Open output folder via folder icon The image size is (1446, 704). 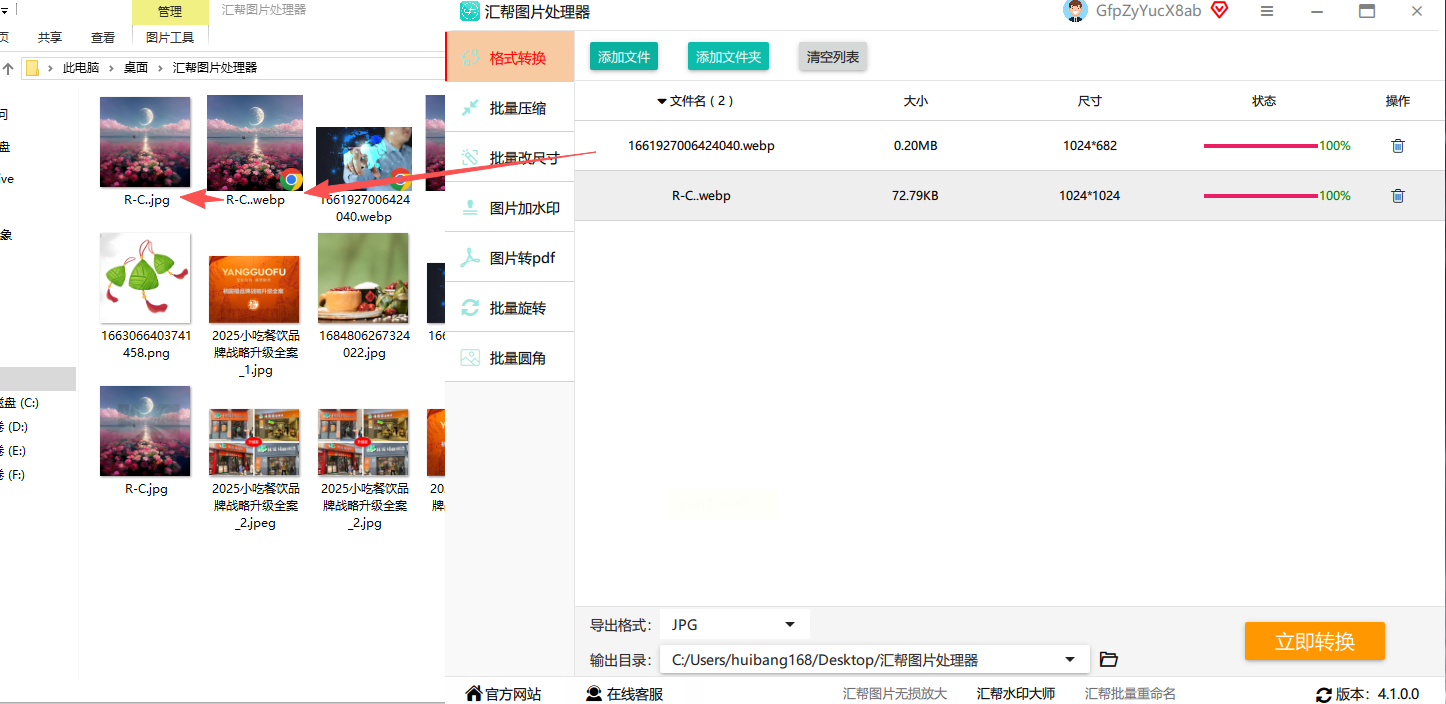pos(1108,659)
